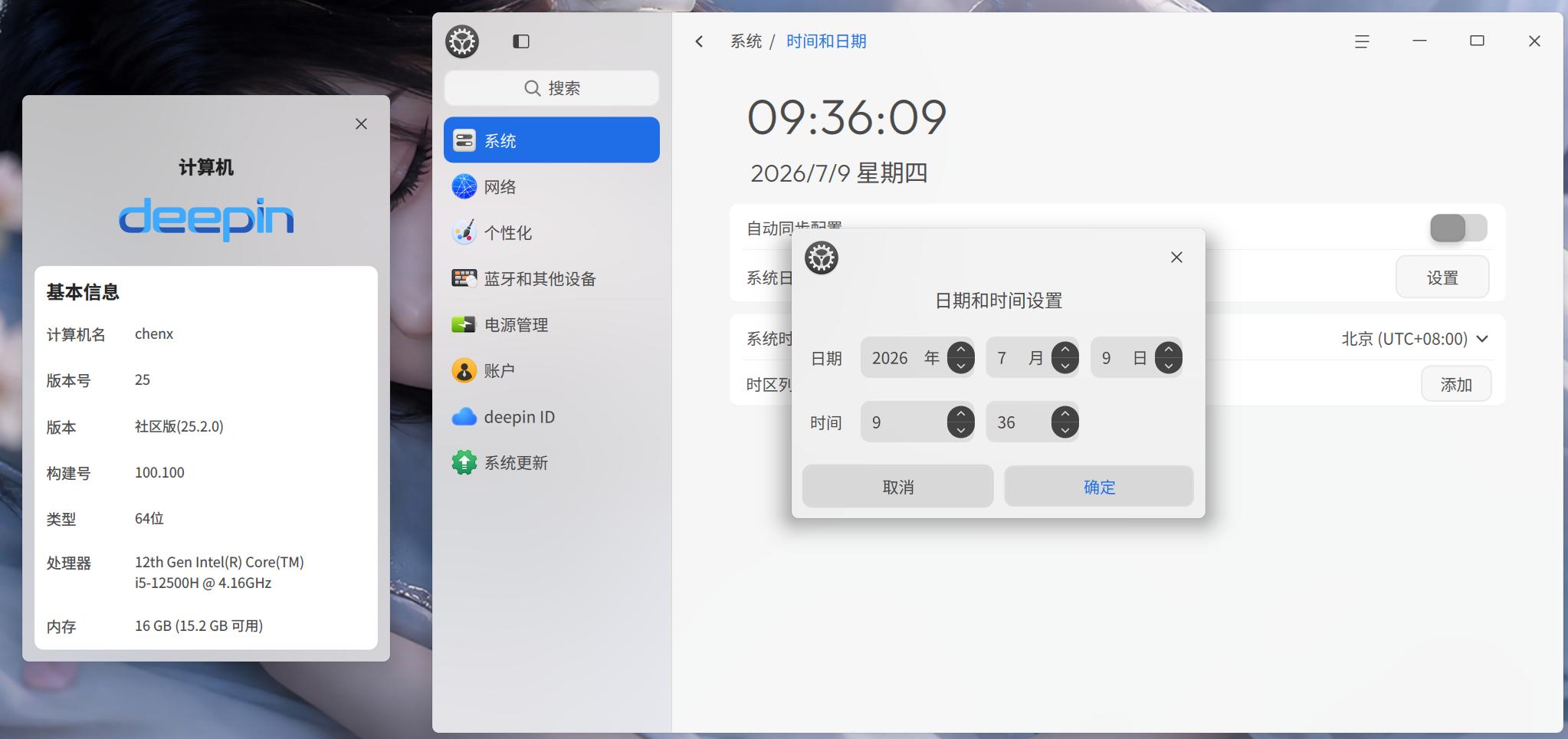Image resolution: width=1568 pixels, height=739 pixels.
Task: Adjust the minute spinner arrows
Action: [1065, 422]
